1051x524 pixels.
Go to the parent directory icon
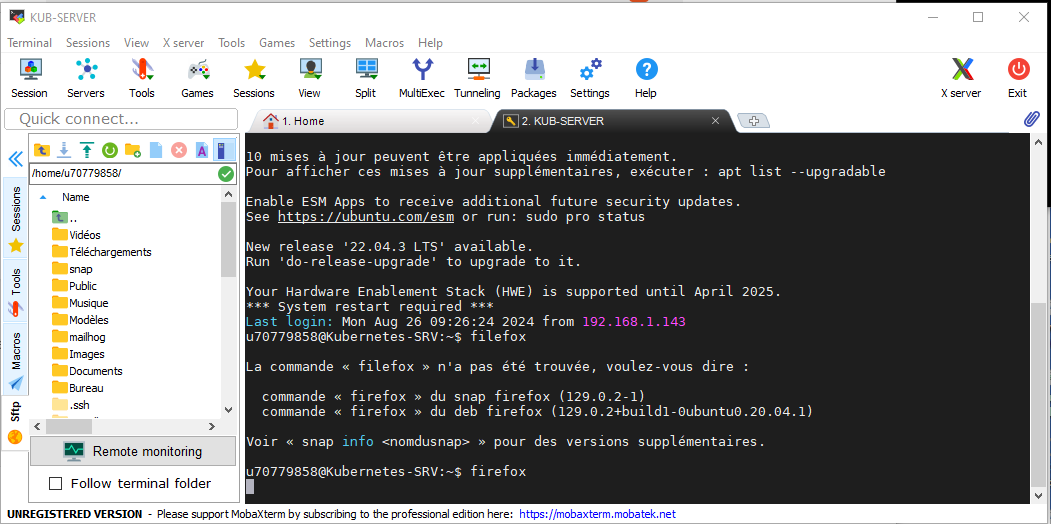tap(42, 150)
